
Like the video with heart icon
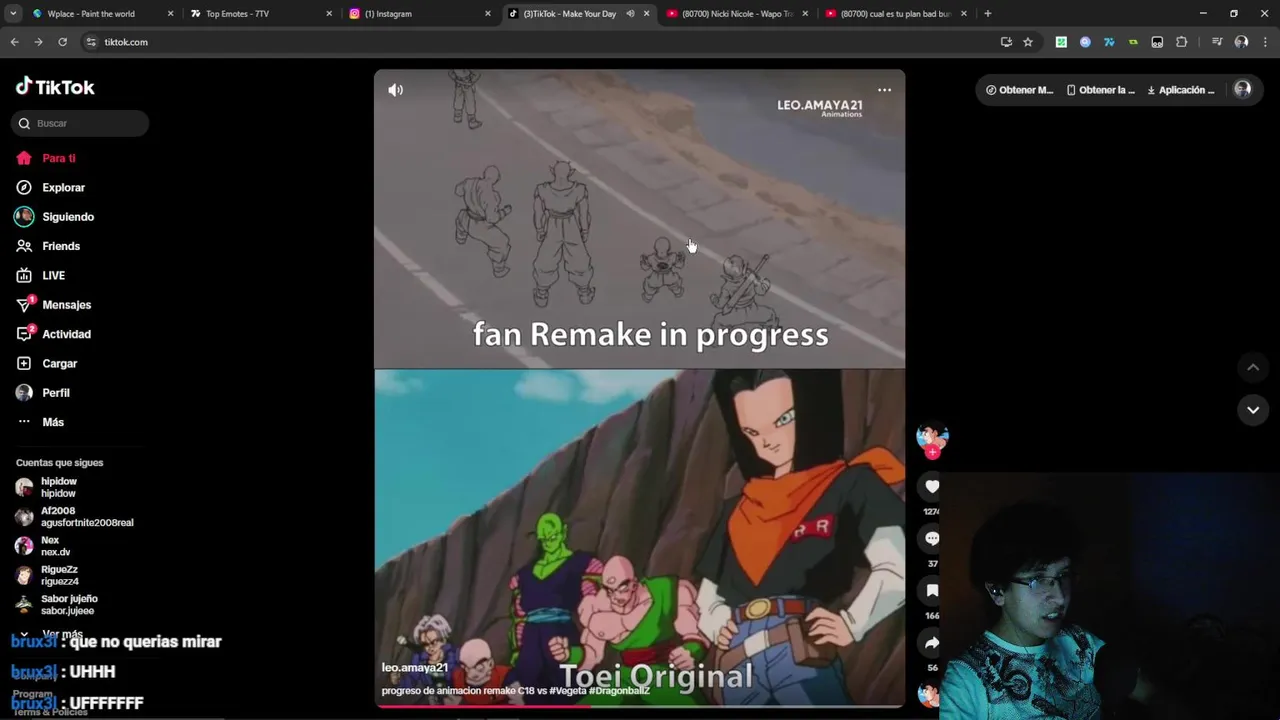[x=932, y=486]
